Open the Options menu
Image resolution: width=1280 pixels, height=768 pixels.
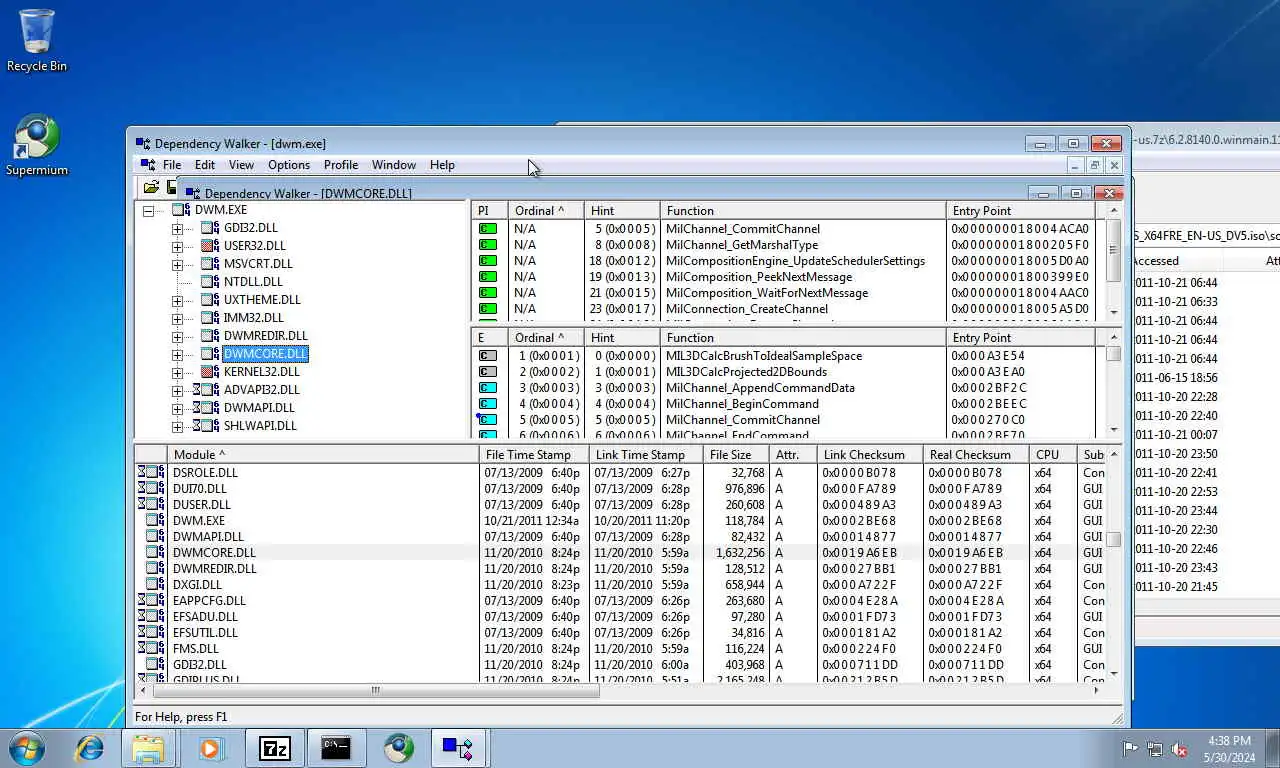coord(289,165)
